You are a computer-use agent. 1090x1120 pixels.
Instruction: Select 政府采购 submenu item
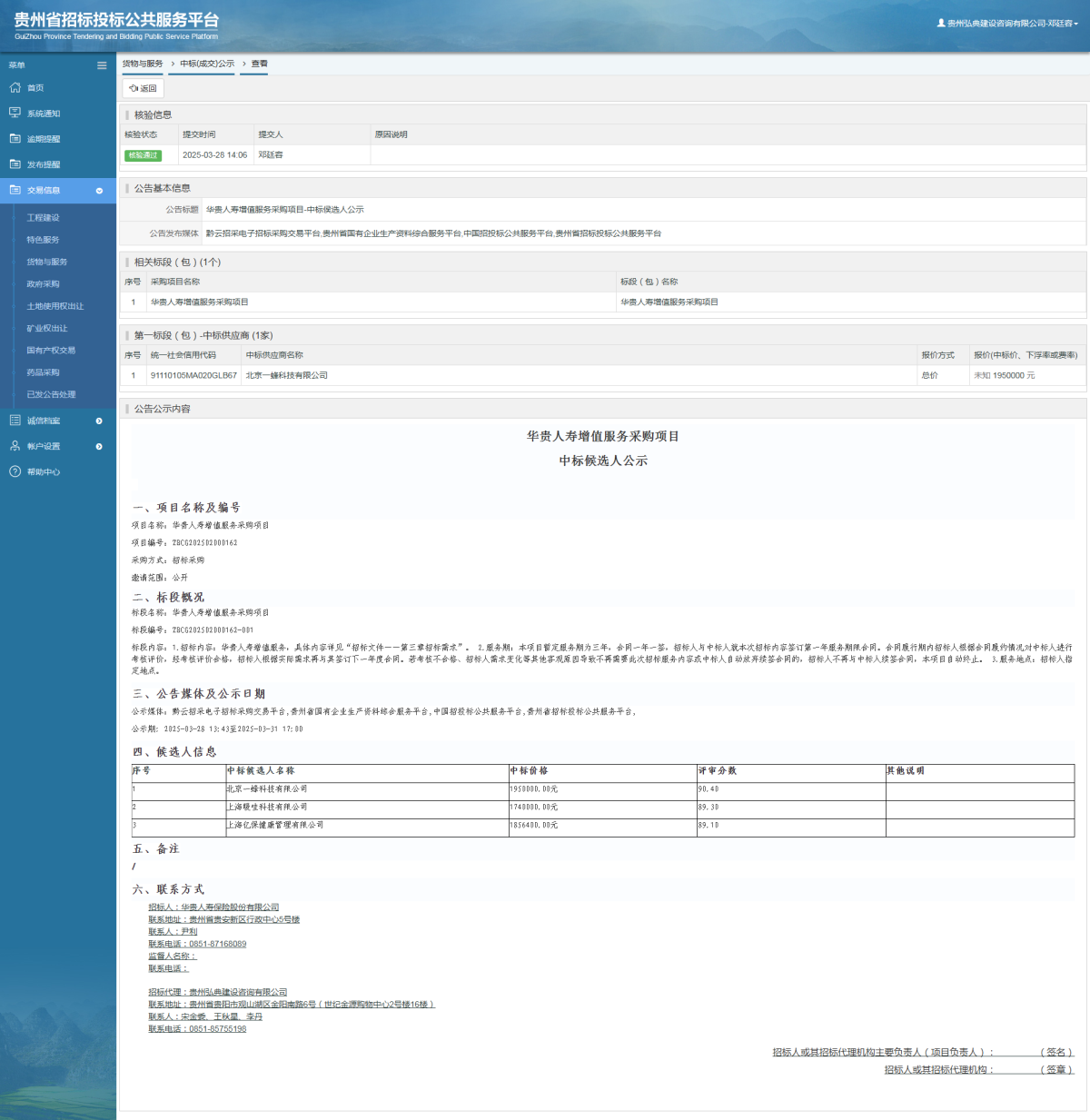tap(43, 283)
